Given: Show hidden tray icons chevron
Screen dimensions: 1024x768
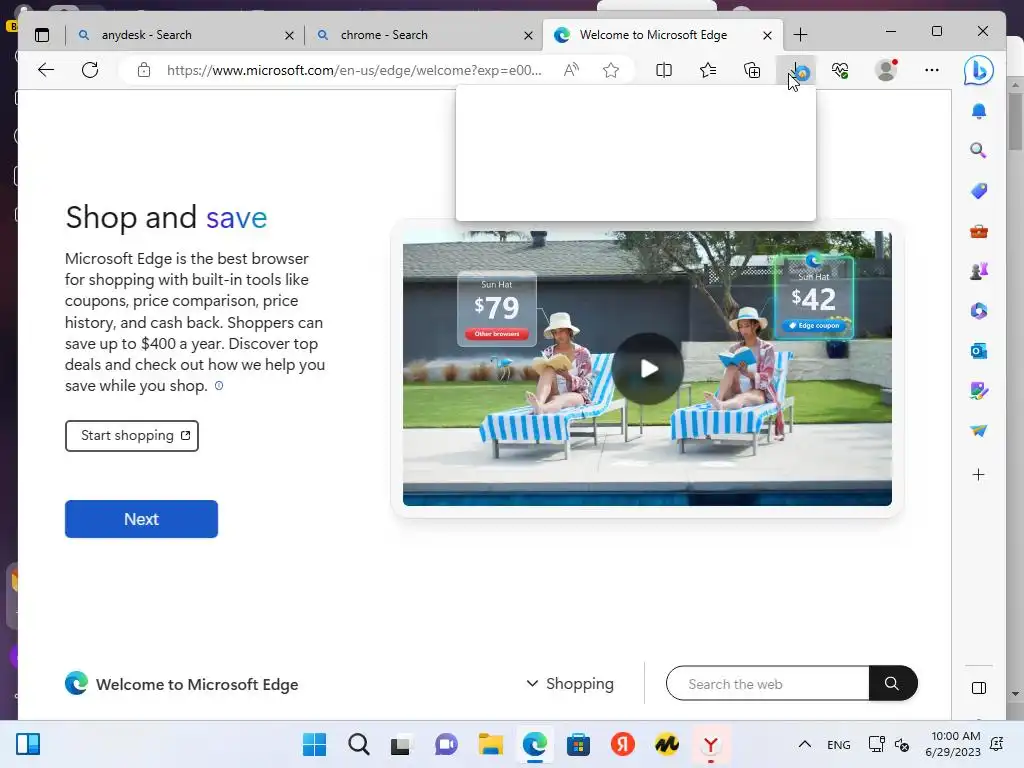Looking at the screenshot, I should click(x=805, y=744).
